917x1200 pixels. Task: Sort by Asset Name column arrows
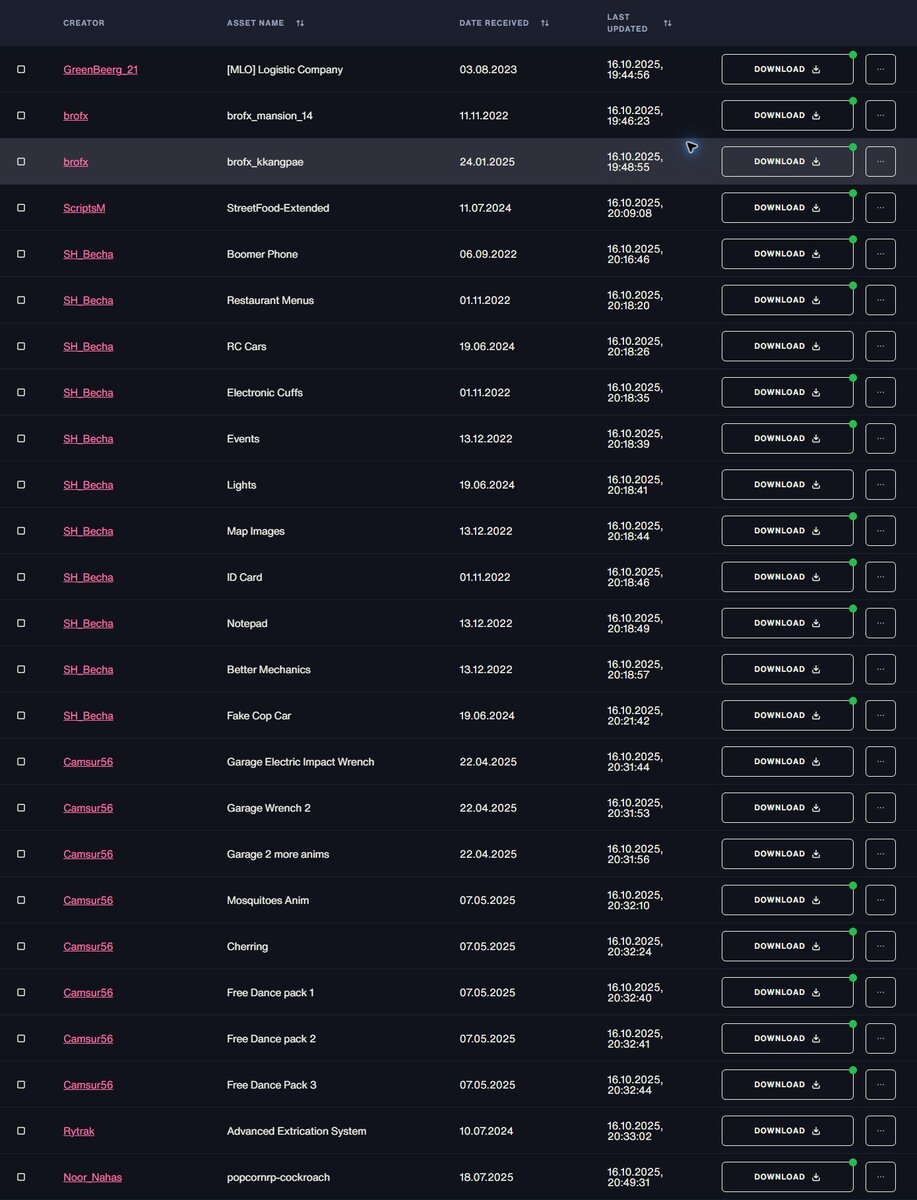click(300, 23)
